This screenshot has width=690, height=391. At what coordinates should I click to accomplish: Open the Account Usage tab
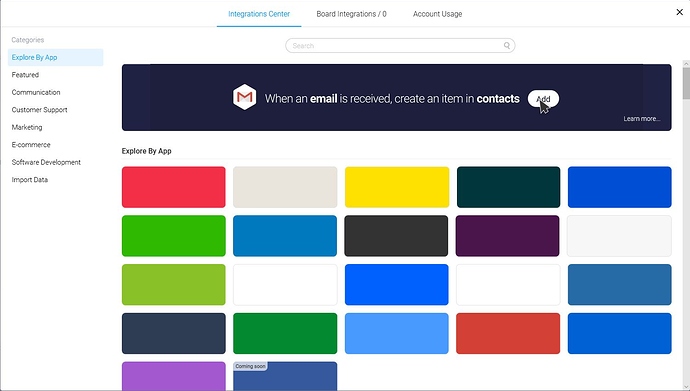[x=437, y=14]
